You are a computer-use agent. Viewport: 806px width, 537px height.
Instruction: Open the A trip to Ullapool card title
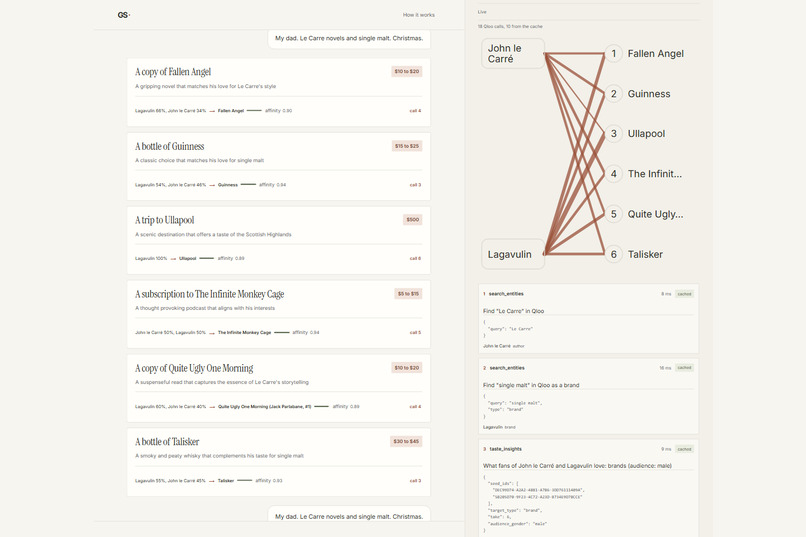[x=164, y=220]
